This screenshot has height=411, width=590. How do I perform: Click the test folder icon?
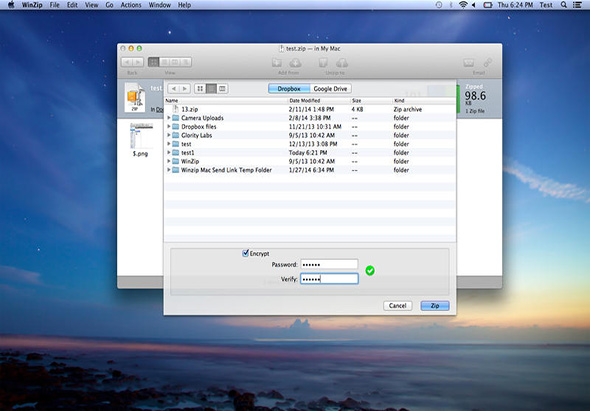point(176,144)
